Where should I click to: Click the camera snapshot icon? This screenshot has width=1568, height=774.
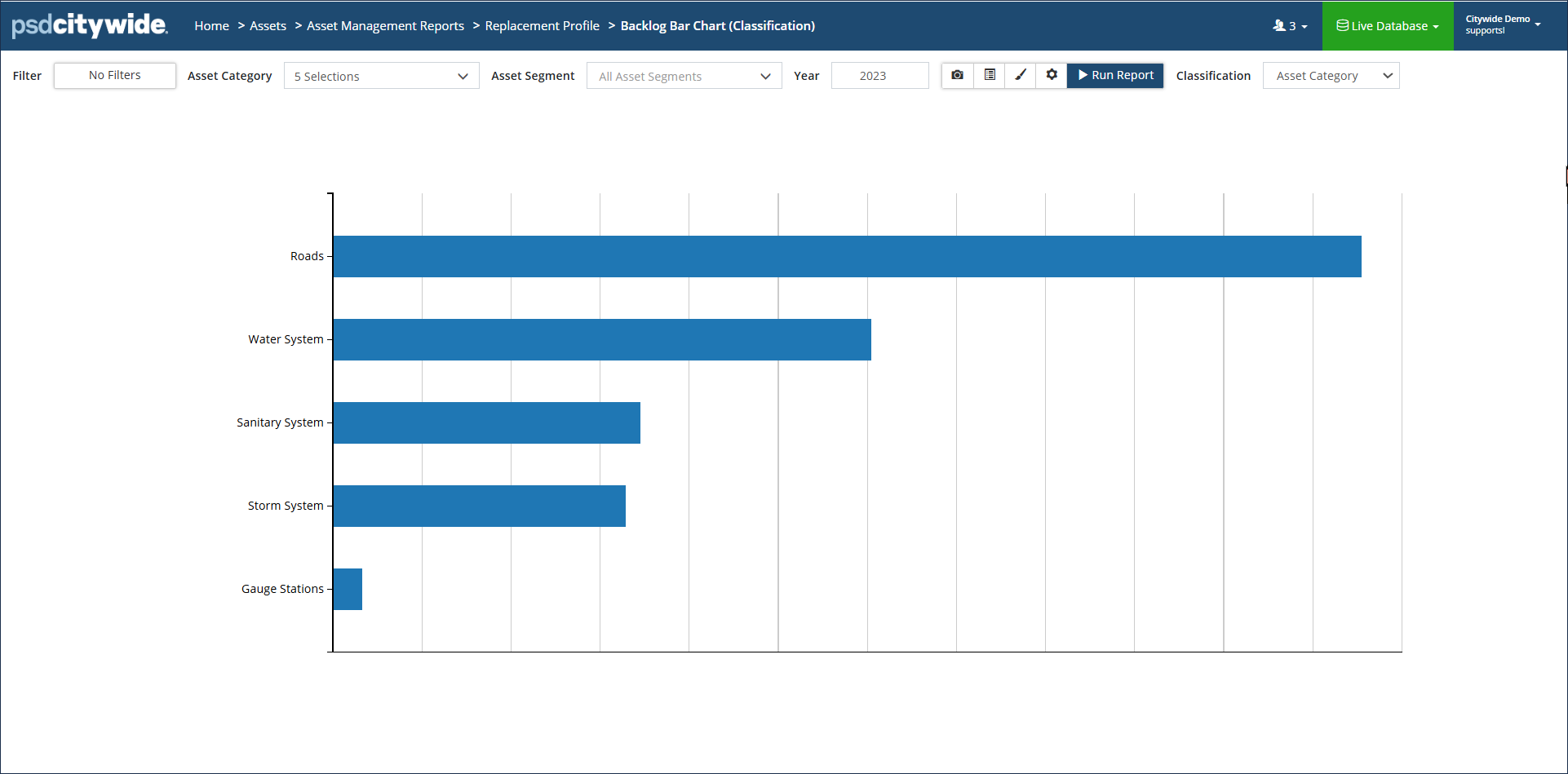(957, 75)
